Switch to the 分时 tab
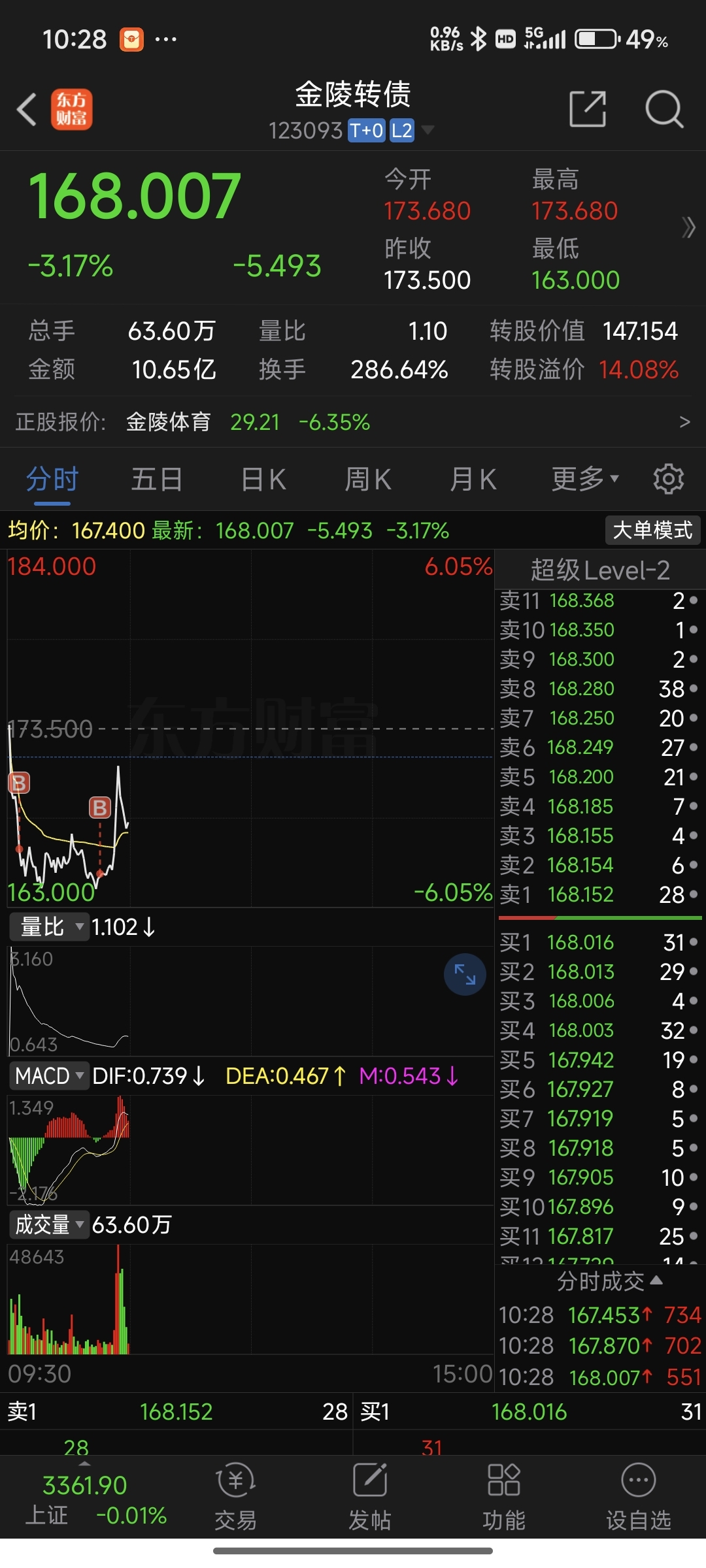The width and height of the screenshot is (706, 1568). 52,479
